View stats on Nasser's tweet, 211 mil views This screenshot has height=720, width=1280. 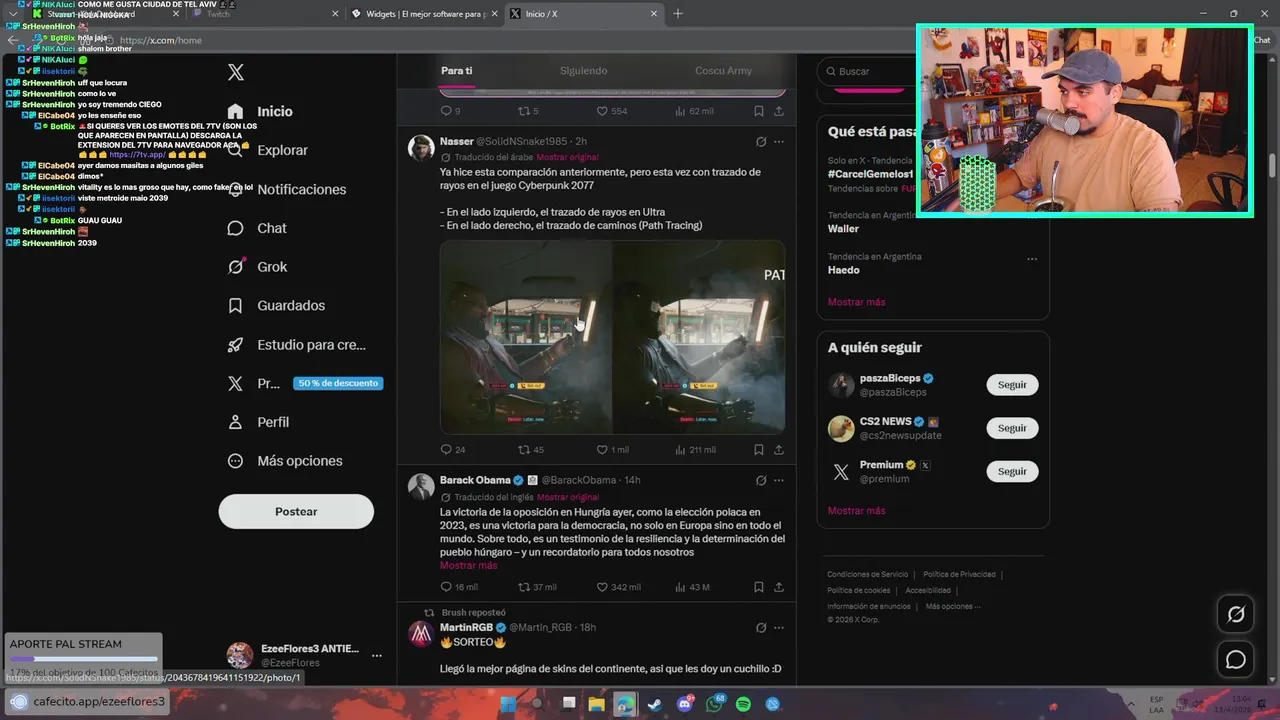click(x=695, y=450)
